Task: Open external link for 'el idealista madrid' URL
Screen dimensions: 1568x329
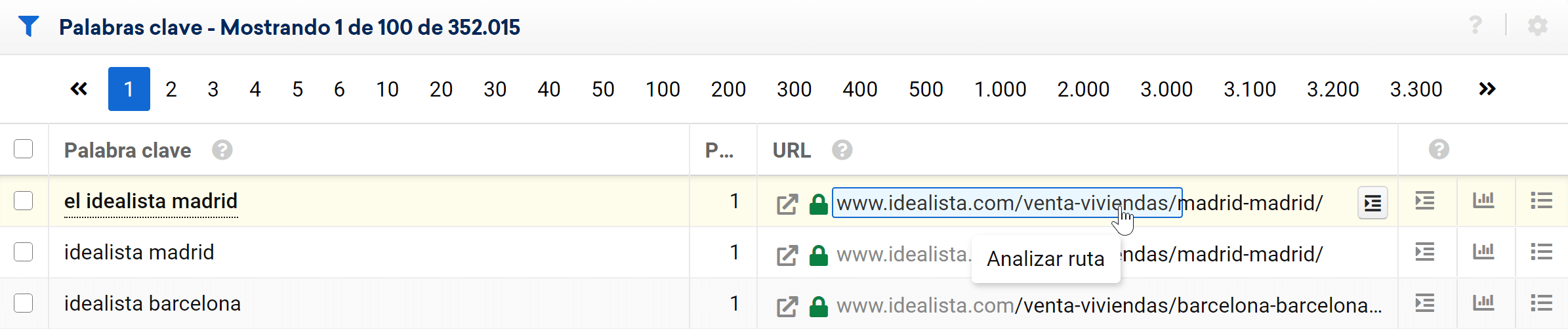Action: click(787, 204)
